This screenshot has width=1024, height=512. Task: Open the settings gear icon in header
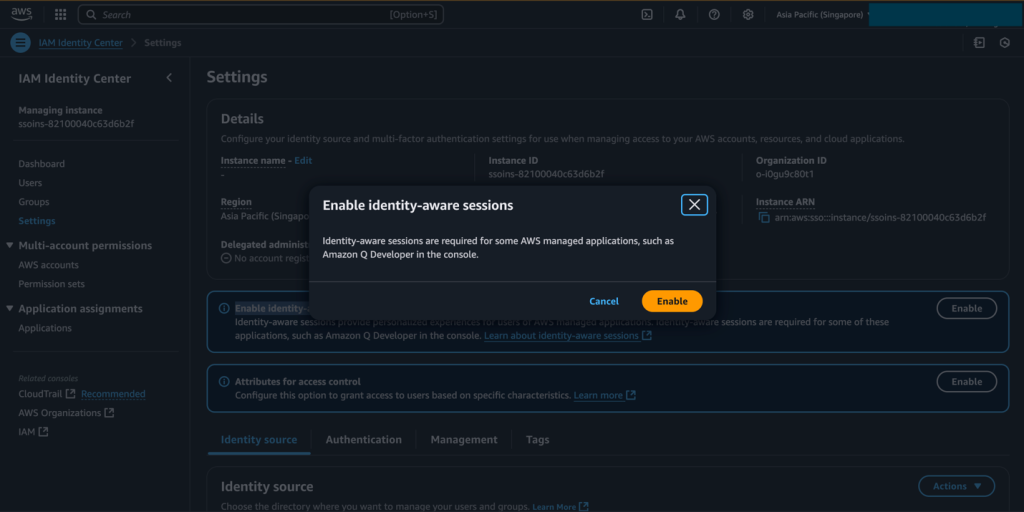(x=748, y=14)
